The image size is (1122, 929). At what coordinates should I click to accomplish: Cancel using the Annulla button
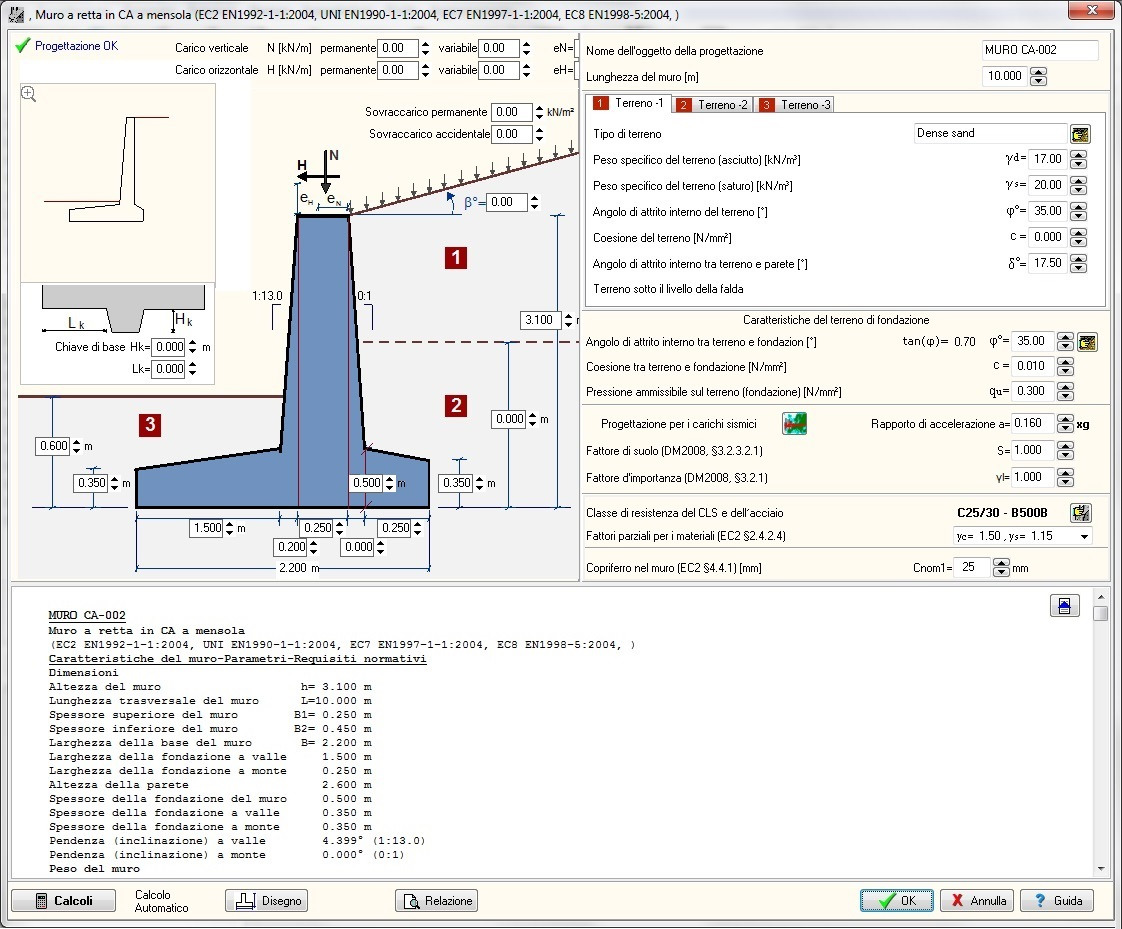coord(977,900)
